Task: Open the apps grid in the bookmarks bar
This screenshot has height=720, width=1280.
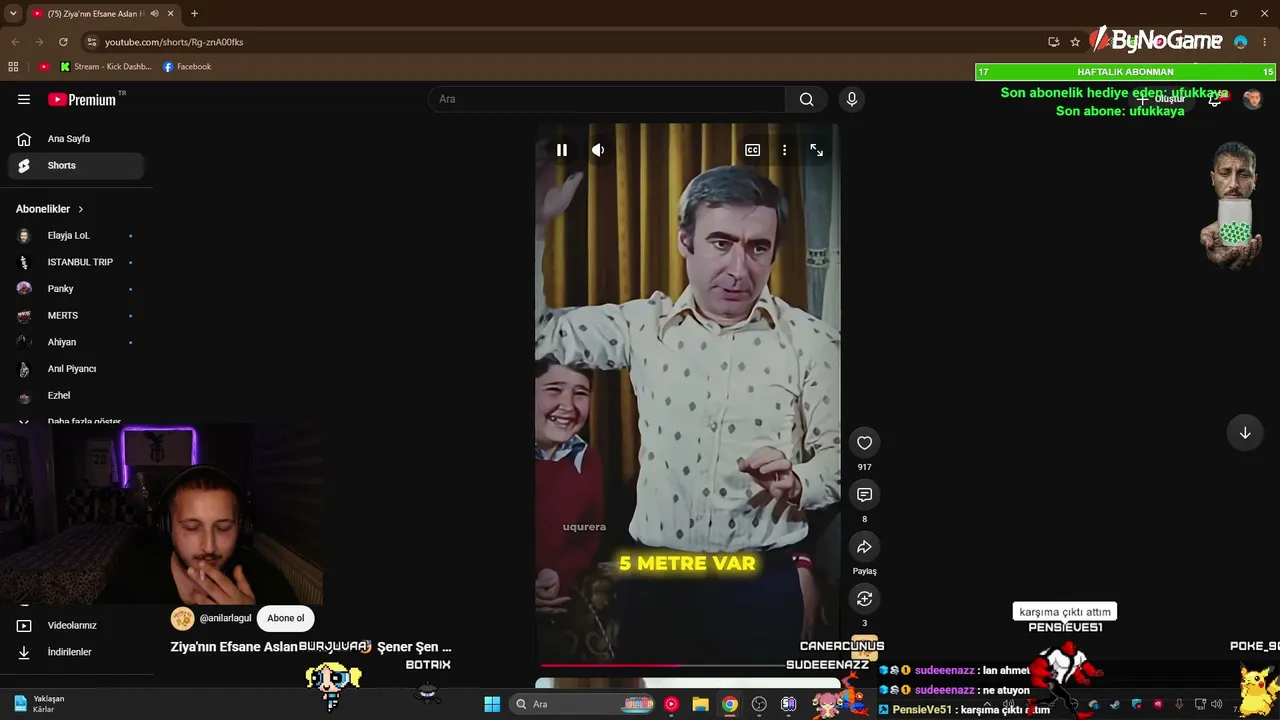Action: pos(13,67)
